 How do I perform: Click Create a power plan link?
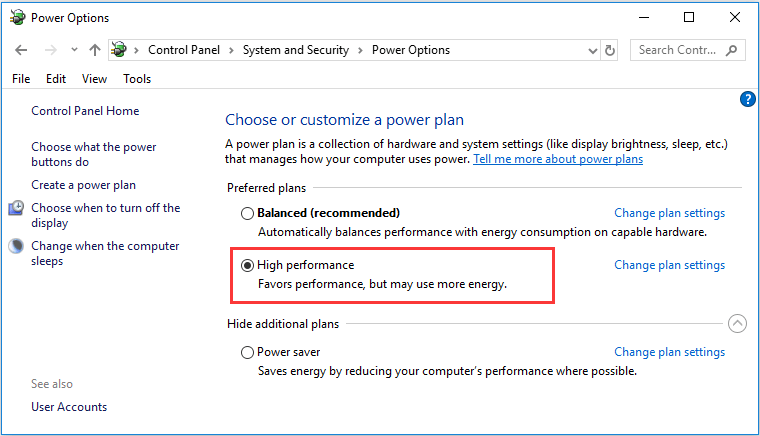(x=83, y=185)
